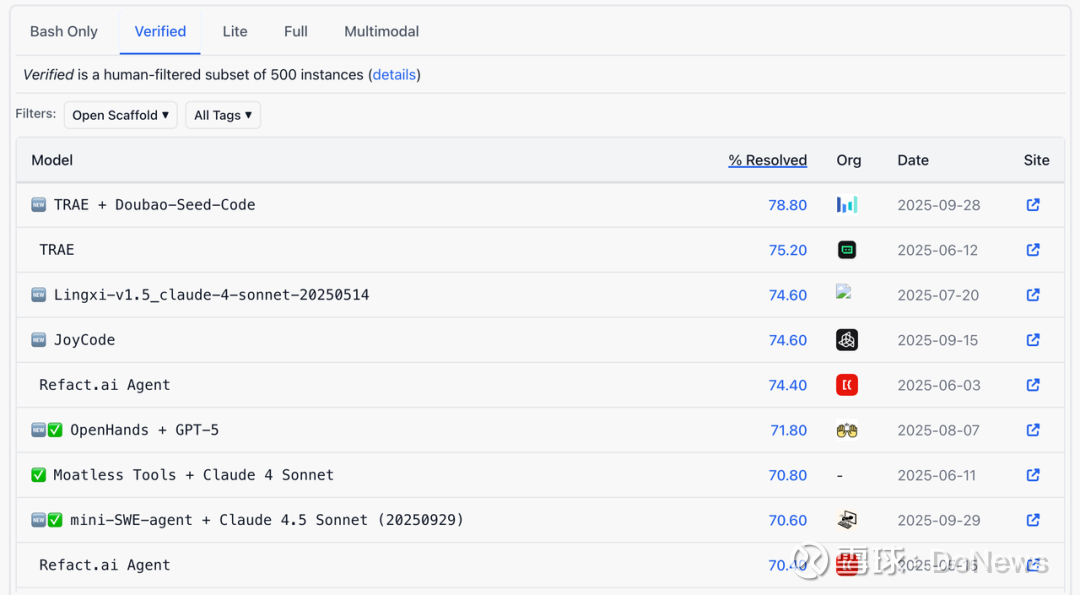Switch to the Bash Only tab
This screenshot has width=1080, height=595.
[x=63, y=32]
